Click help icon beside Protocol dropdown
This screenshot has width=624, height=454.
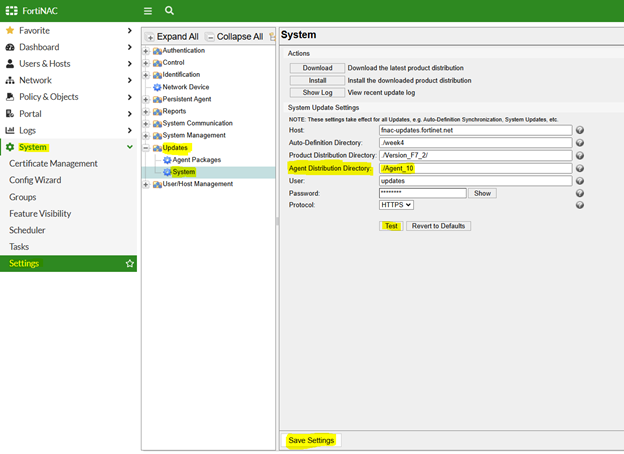[x=580, y=205]
